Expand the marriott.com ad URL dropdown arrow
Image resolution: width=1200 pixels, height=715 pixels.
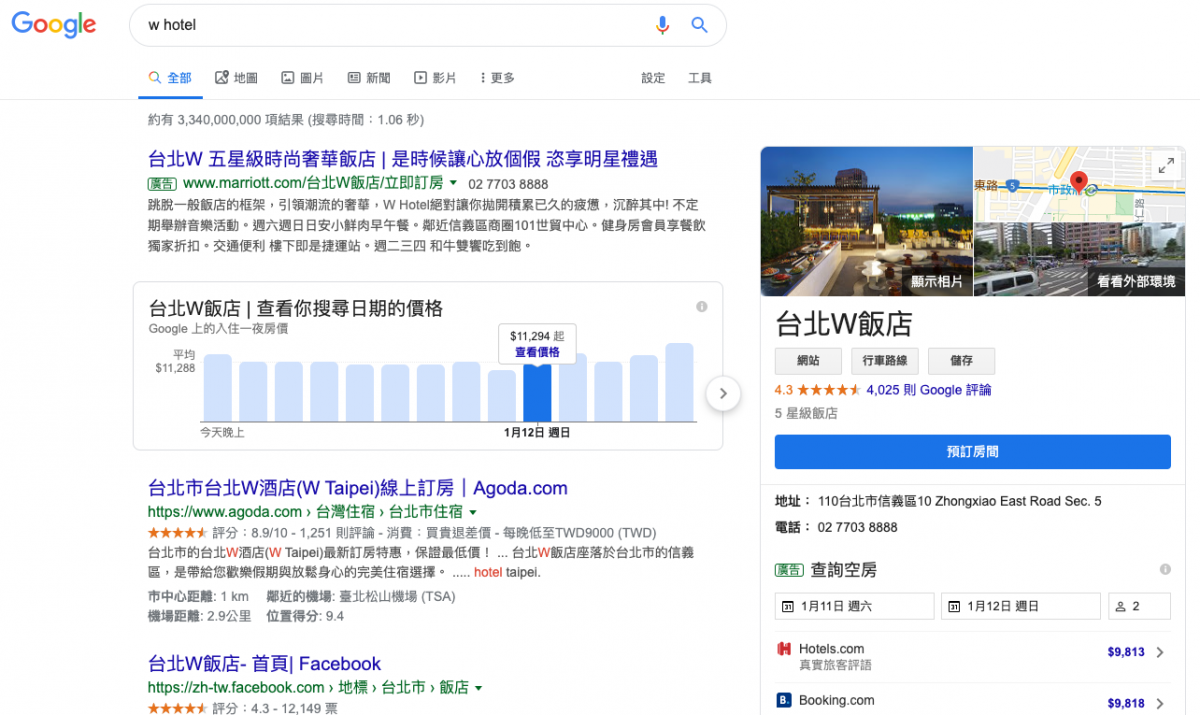tap(453, 184)
